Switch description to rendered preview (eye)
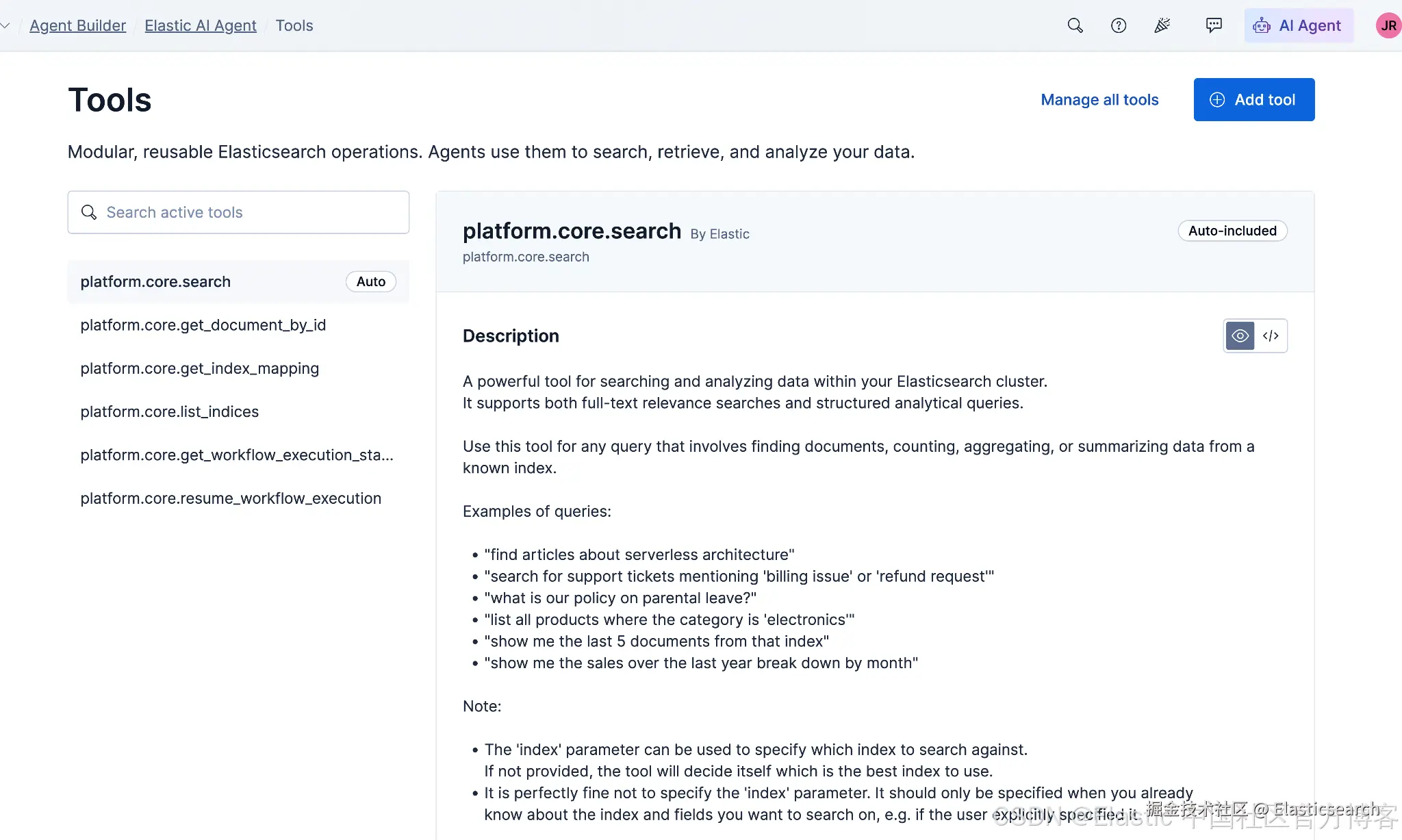 tap(1240, 336)
